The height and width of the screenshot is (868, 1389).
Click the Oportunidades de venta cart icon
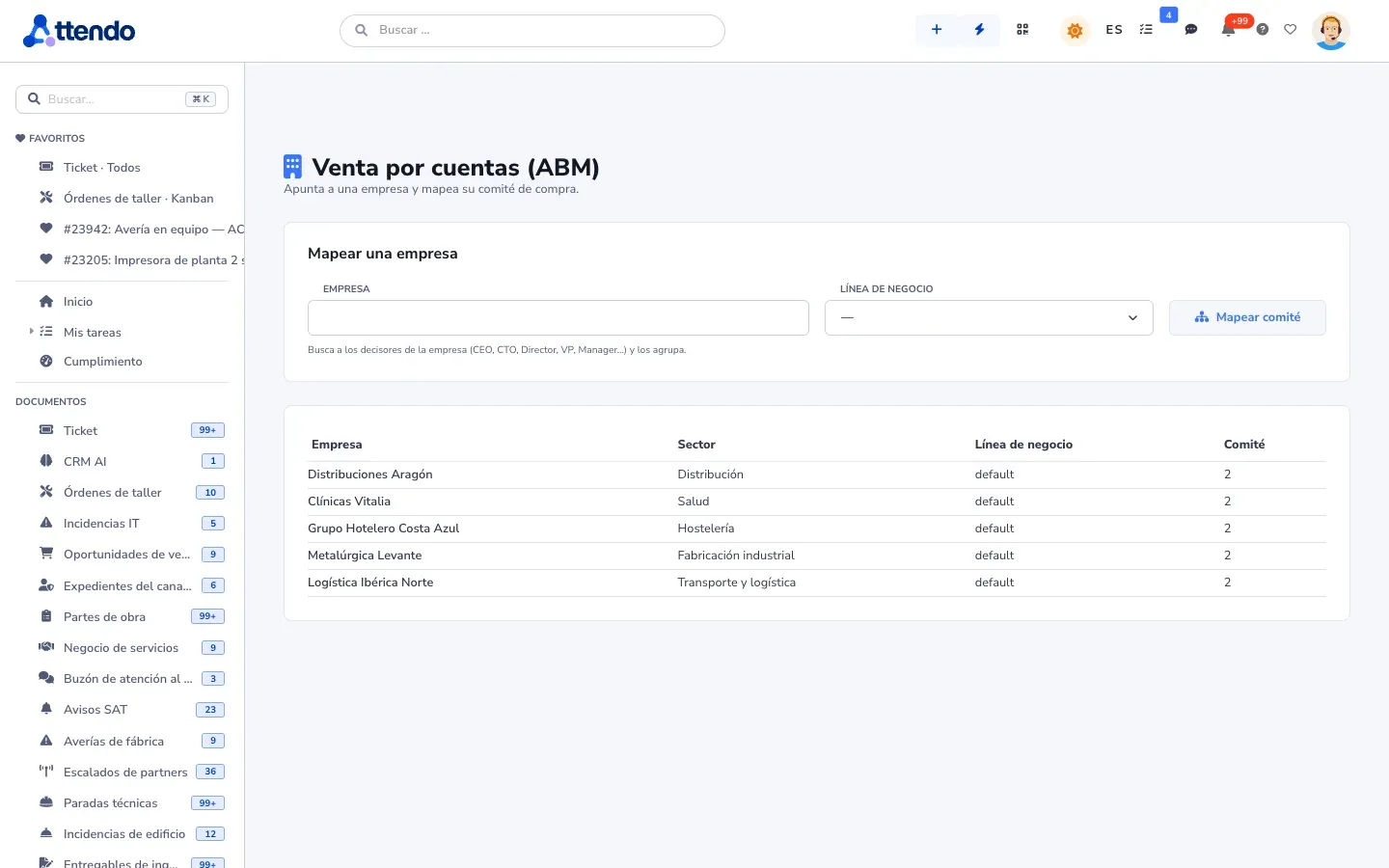(x=46, y=554)
